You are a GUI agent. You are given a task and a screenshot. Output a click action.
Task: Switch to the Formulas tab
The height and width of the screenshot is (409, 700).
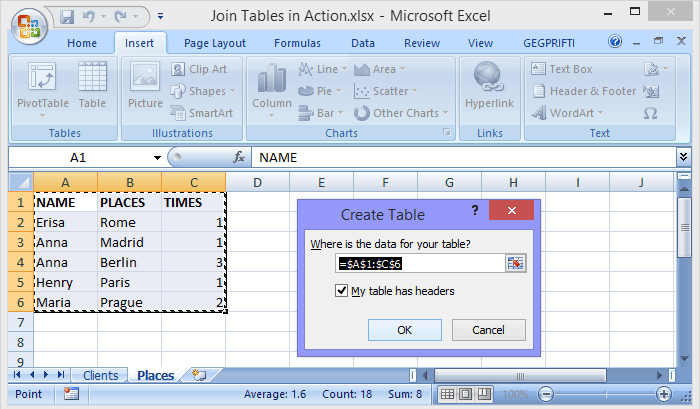coord(297,43)
